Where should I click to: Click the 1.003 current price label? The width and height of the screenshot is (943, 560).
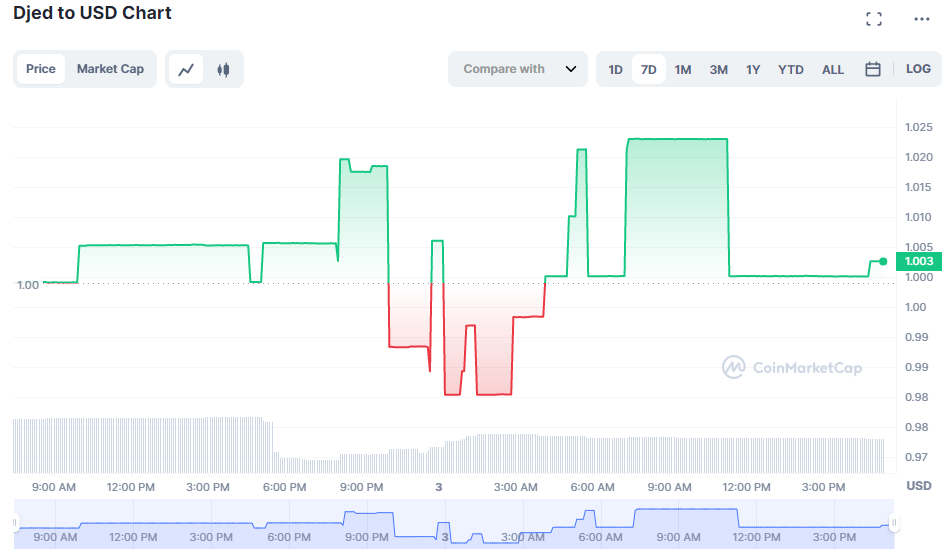click(x=918, y=261)
